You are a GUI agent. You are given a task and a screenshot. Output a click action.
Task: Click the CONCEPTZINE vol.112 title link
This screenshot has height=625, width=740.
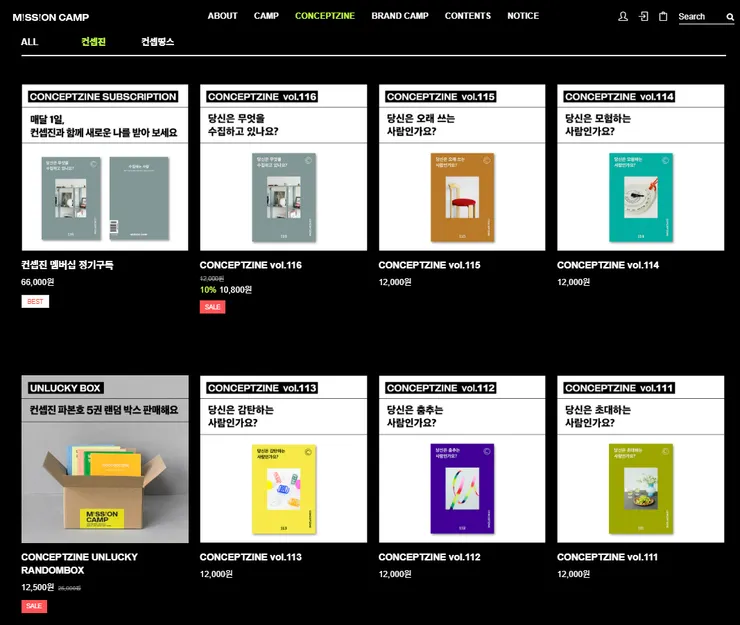tap(429, 557)
